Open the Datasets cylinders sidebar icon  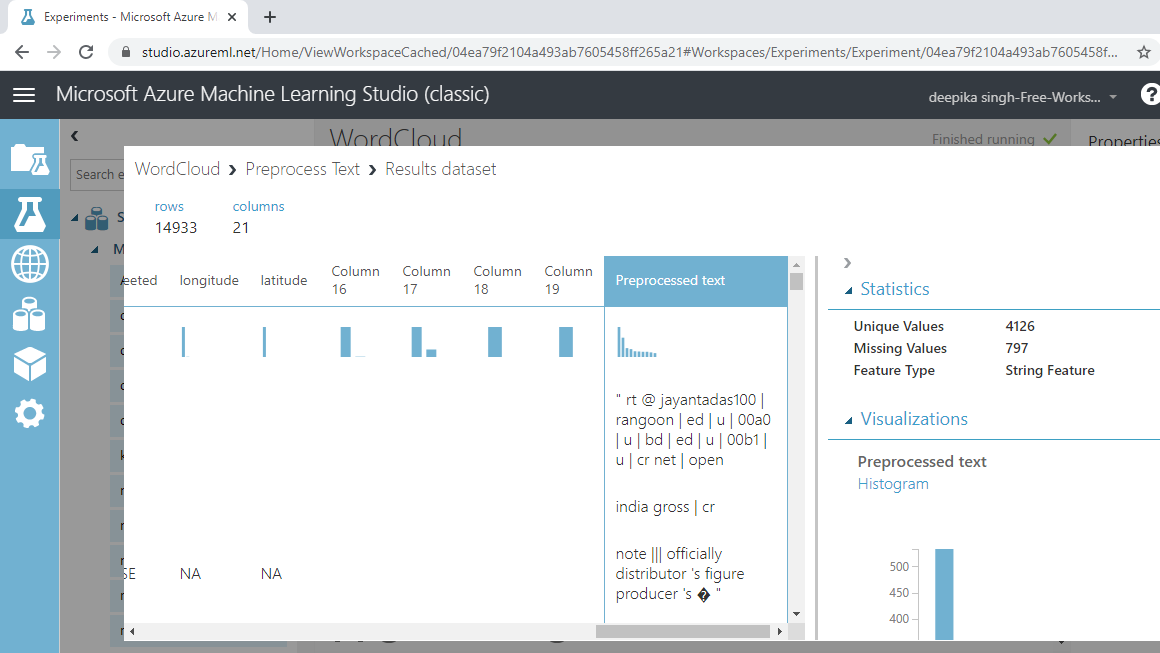coord(30,314)
